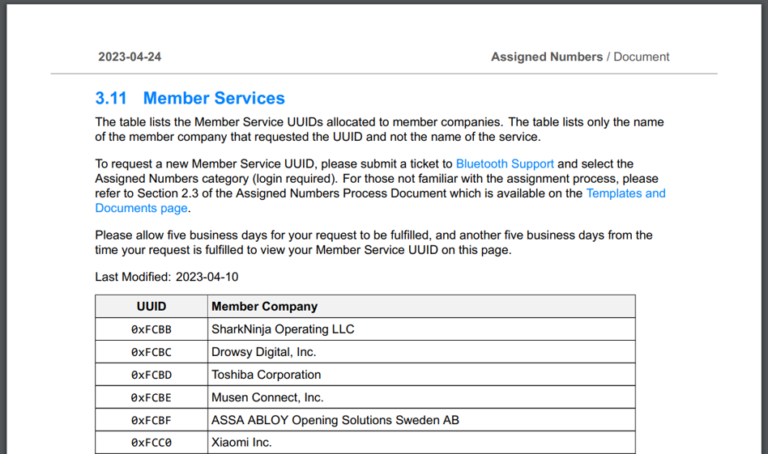
Task: Select the Toshiba Corporation entry
Action: click(266, 375)
